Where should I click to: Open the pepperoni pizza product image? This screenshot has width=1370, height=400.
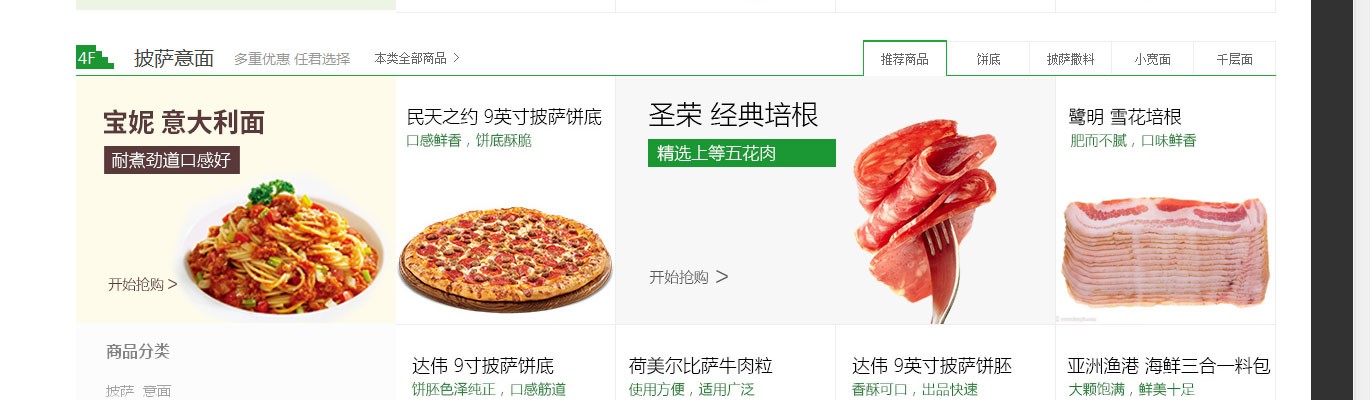505,260
